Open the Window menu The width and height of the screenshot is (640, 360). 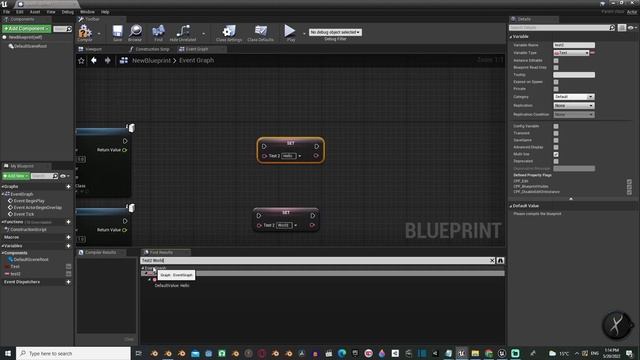tap(87, 12)
